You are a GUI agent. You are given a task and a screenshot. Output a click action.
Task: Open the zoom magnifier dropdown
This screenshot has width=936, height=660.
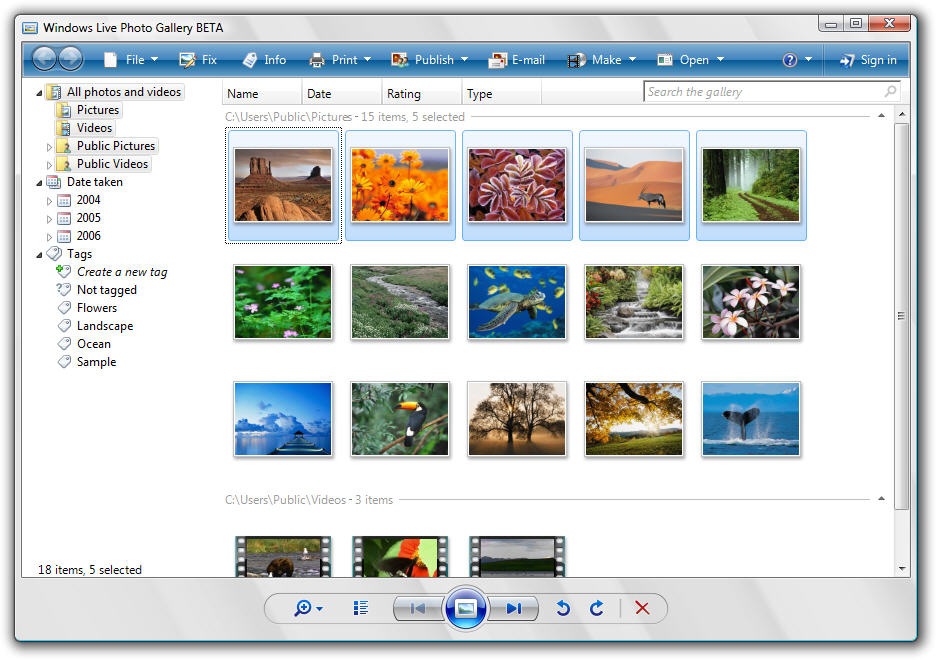[x=307, y=608]
